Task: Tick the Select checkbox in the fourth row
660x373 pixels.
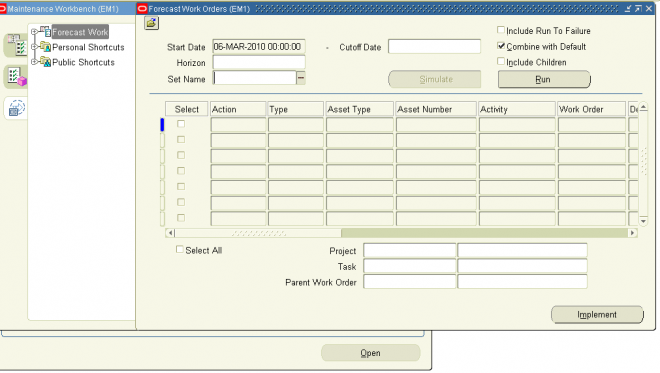Action: (x=181, y=171)
